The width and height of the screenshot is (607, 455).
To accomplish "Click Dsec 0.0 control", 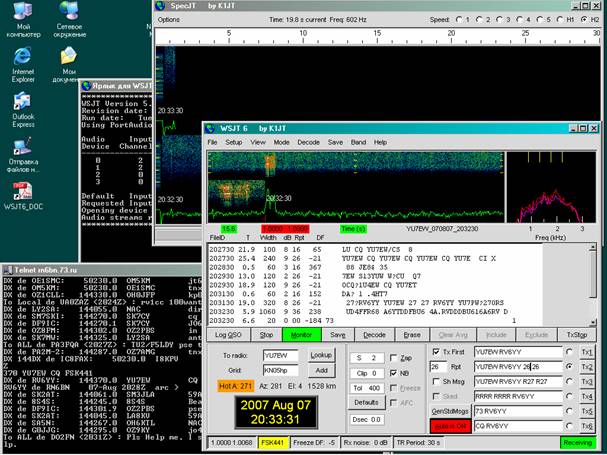I will pyautogui.click(x=367, y=419).
